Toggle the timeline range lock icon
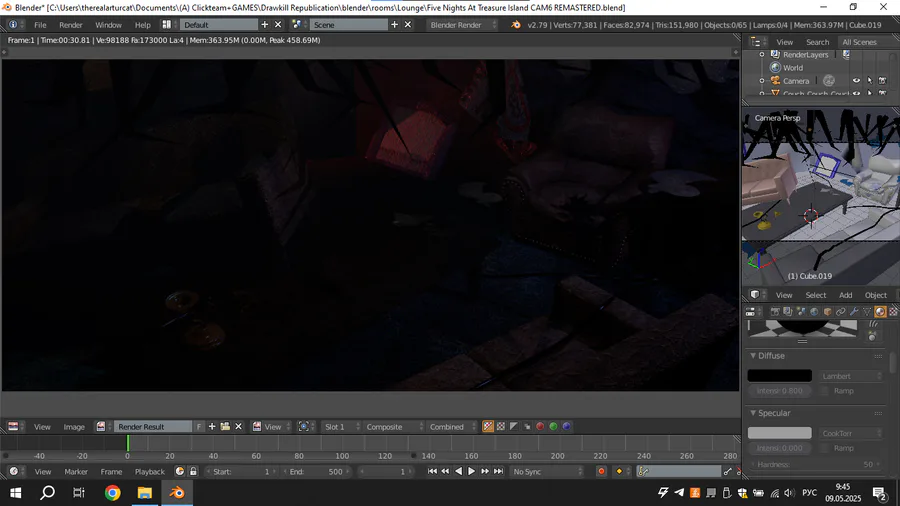This screenshot has width=900, height=506. pos(193,472)
